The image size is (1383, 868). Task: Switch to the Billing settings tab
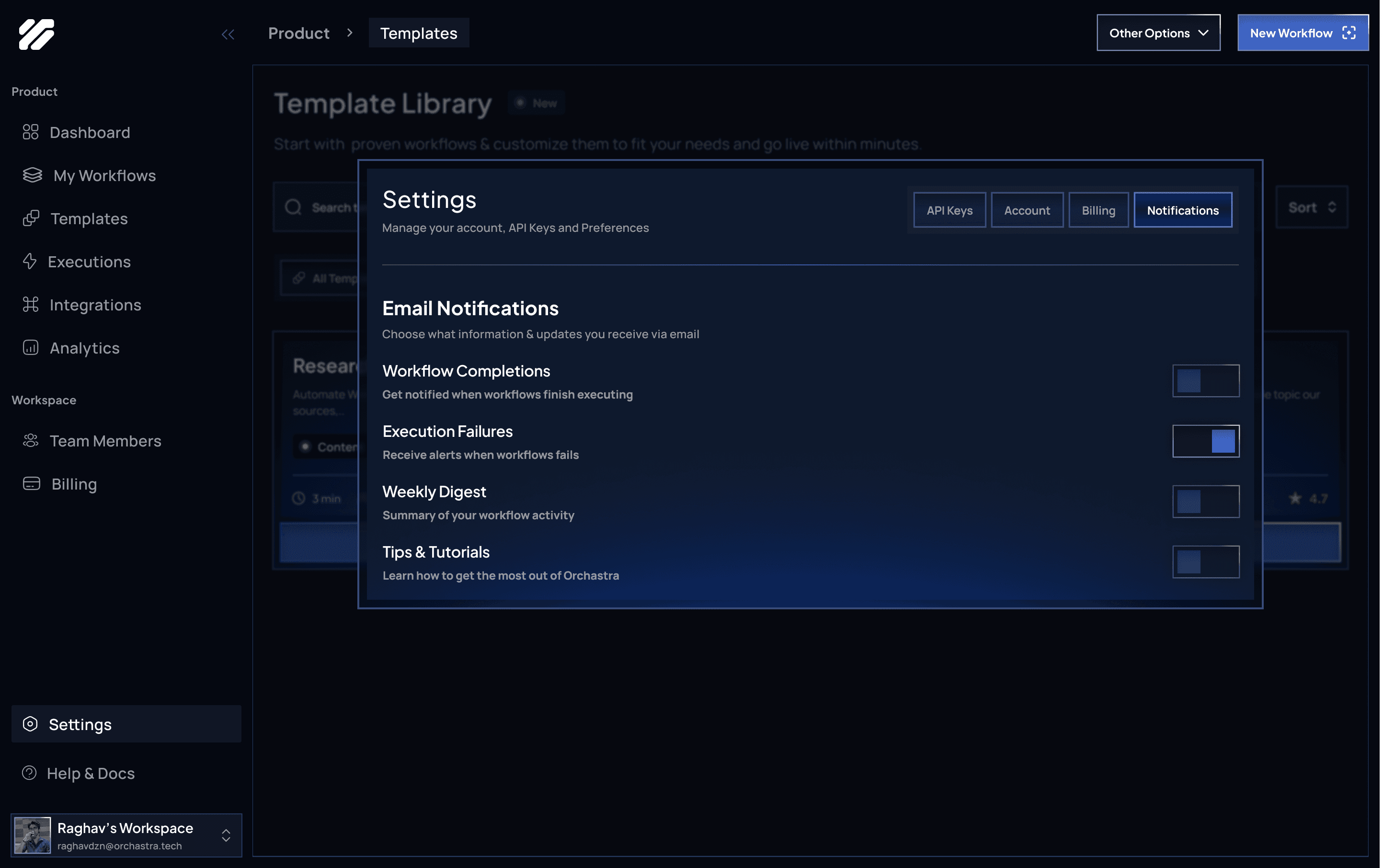click(1097, 210)
